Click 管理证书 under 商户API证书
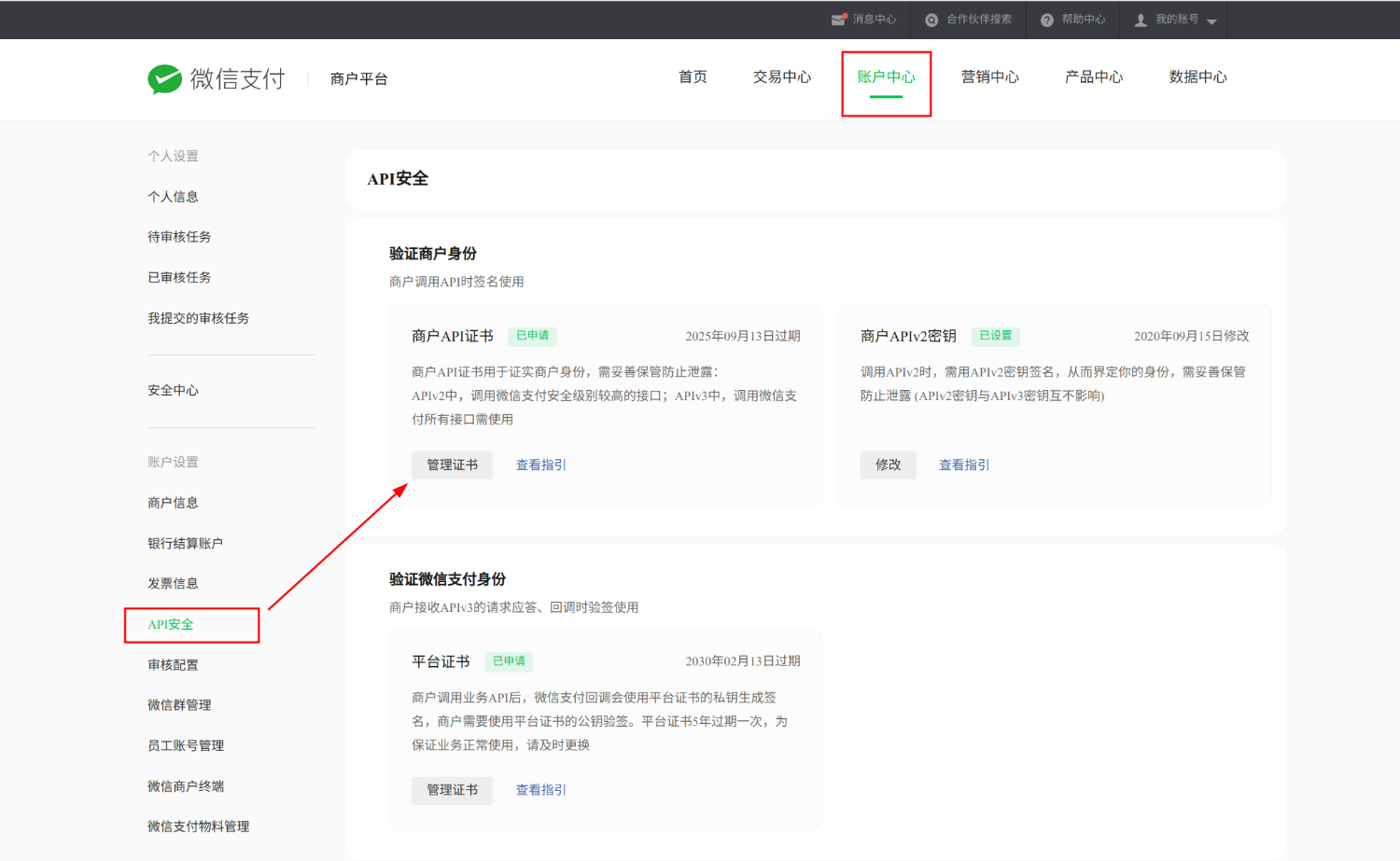The width and height of the screenshot is (1400, 861). coord(452,465)
